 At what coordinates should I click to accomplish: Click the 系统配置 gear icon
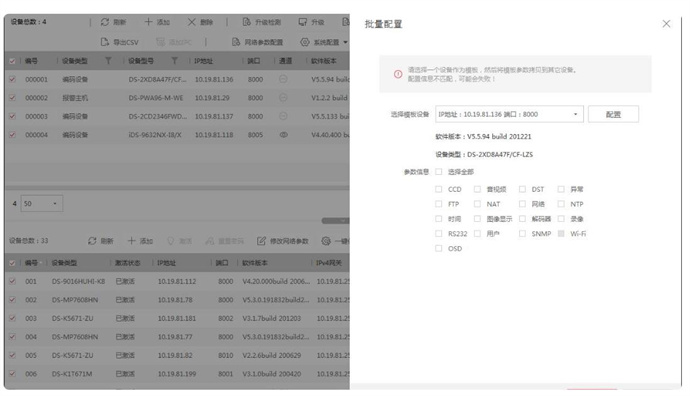(x=305, y=42)
